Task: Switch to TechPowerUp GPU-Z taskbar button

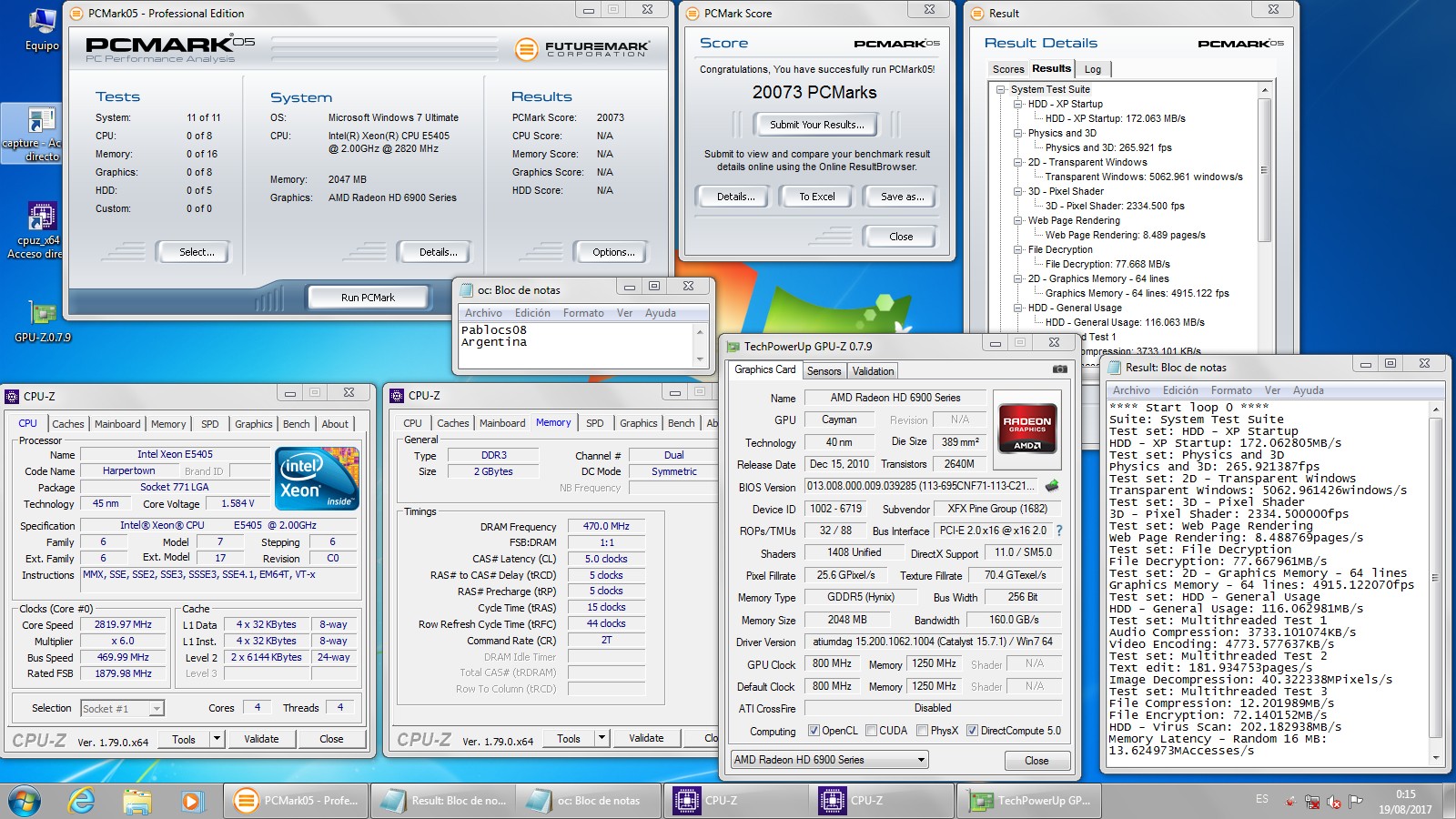Action: pyautogui.click(x=1030, y=801)
